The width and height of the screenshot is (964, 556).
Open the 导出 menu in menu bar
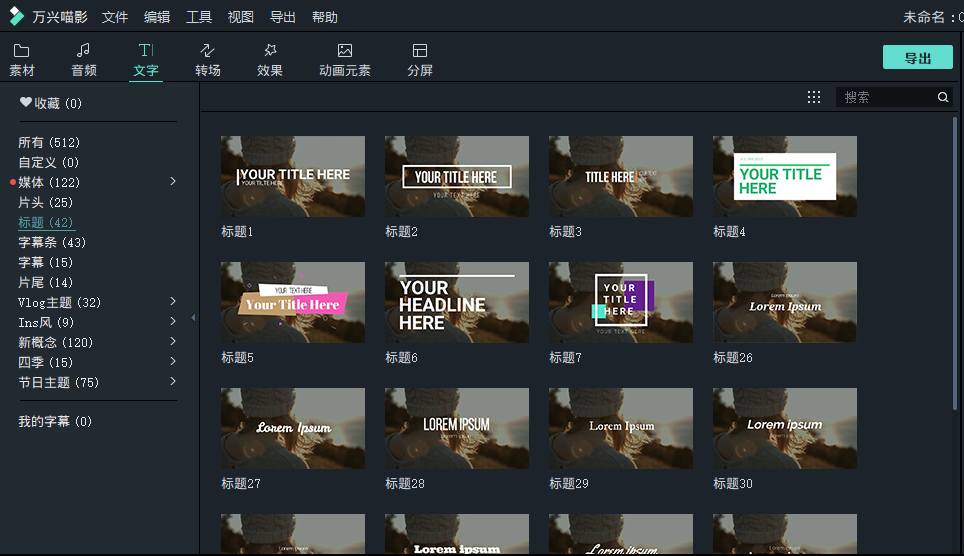(x=283, y=17)
